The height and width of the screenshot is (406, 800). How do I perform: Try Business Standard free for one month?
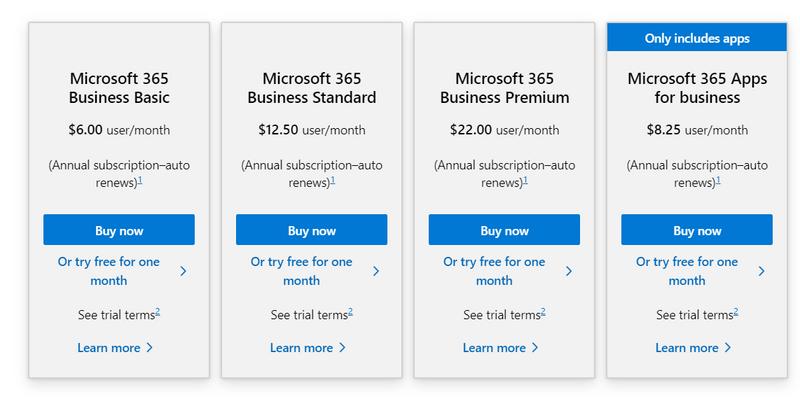301,271
